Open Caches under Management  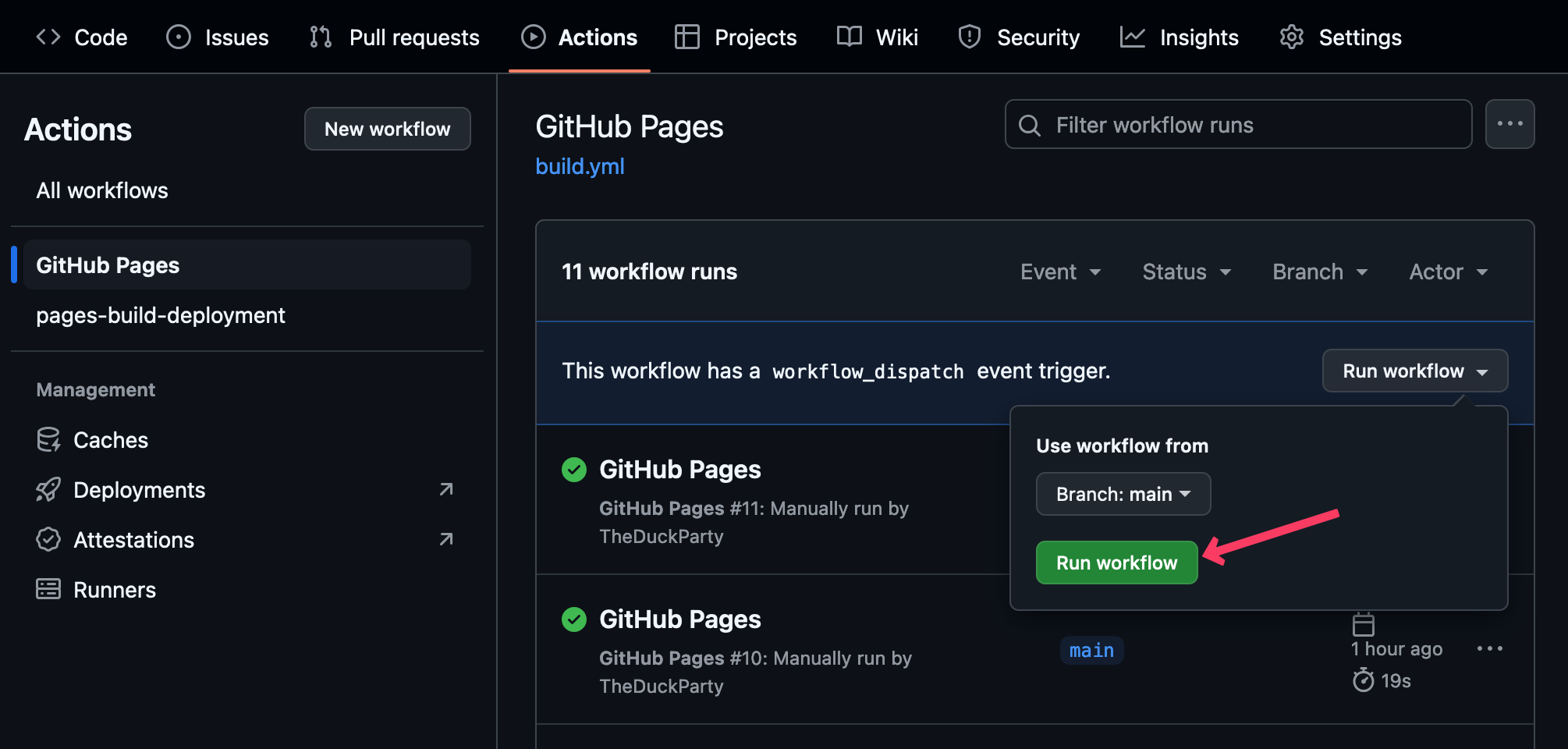pyautogui.click(x=111, y=440)
